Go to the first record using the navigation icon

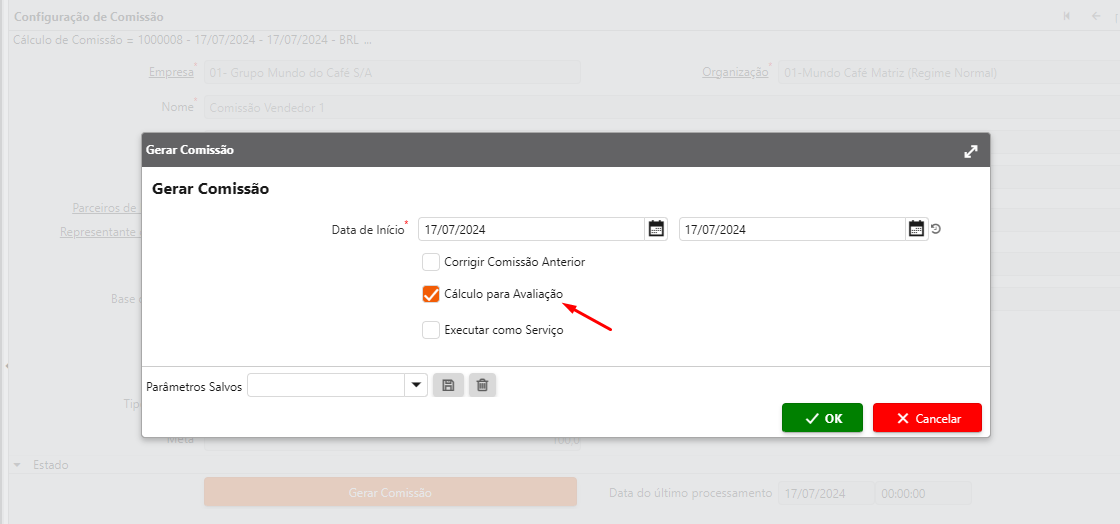1067,16
